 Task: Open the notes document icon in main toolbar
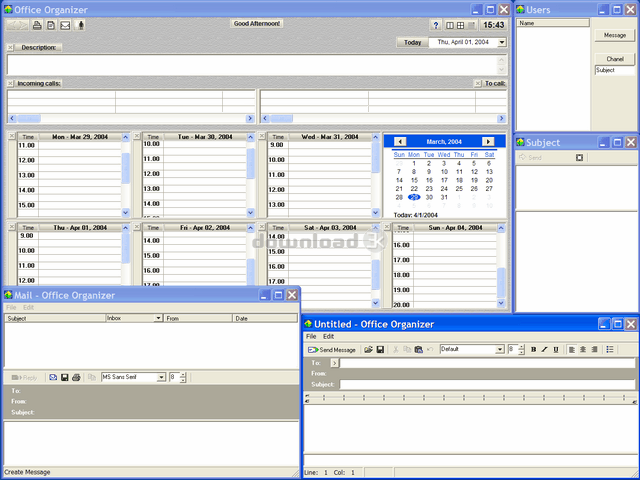51,25
